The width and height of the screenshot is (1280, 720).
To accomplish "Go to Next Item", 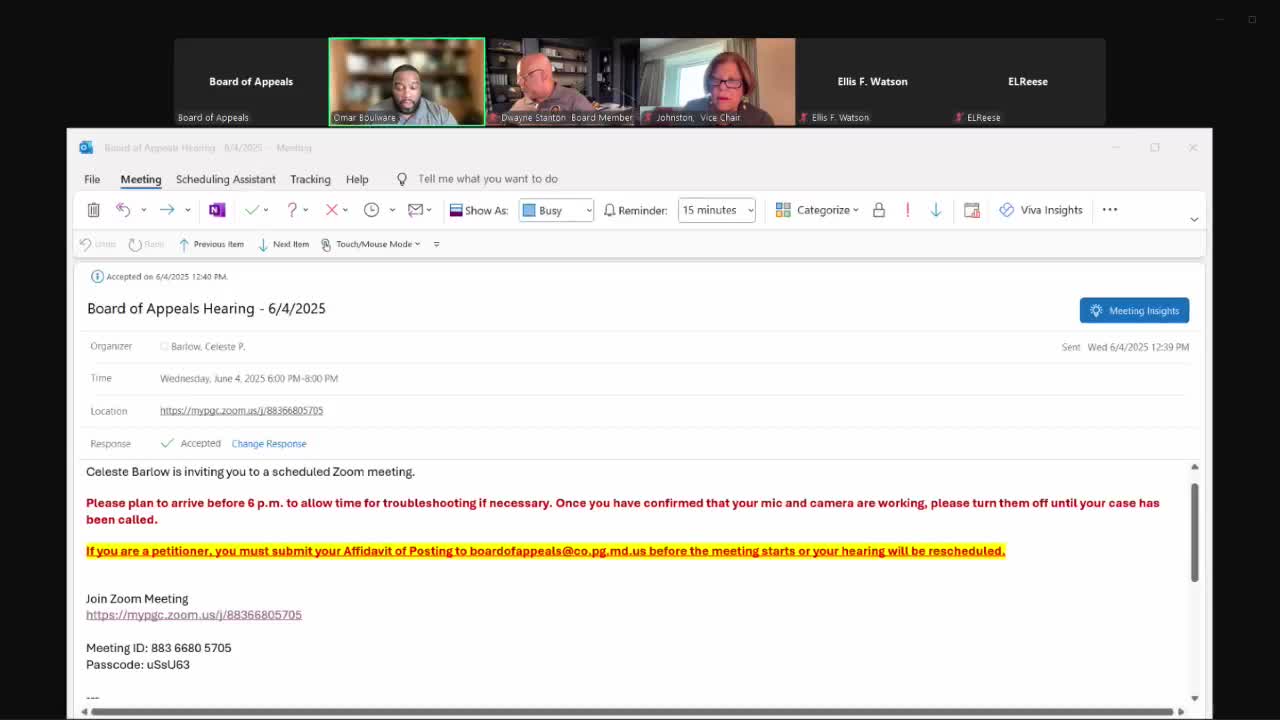I will (x=284, y=244).
